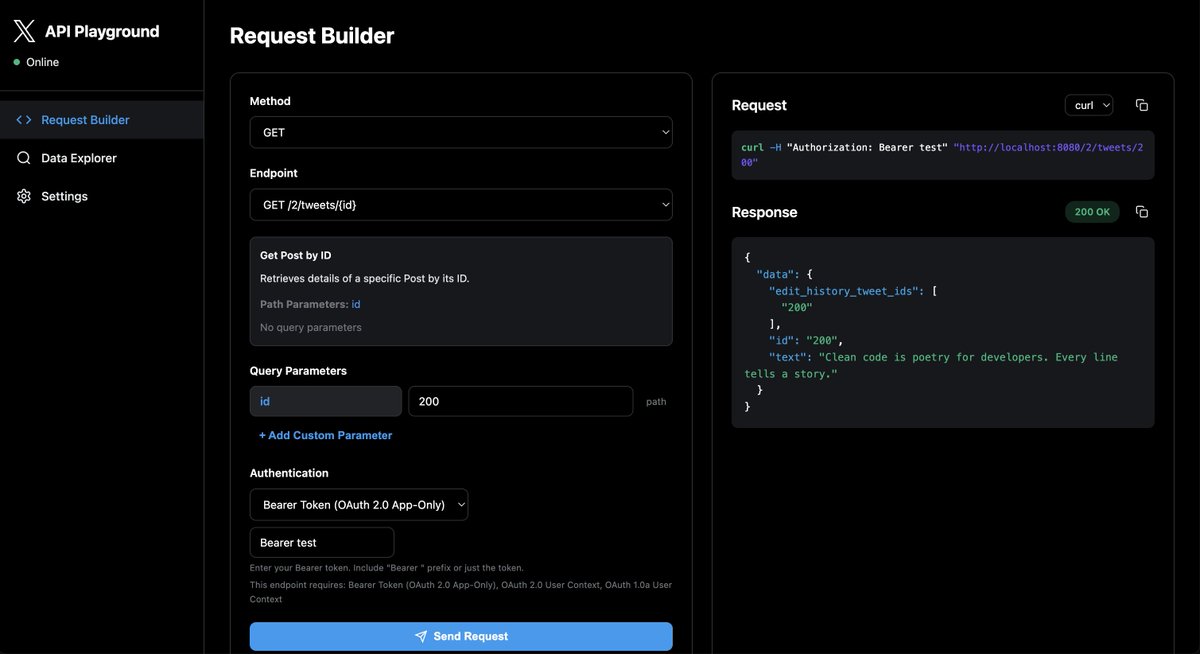This screenshot has height=654, width=1200.
Task: Open the Method dropdown showing GET
Action: (x=461, y=132)
